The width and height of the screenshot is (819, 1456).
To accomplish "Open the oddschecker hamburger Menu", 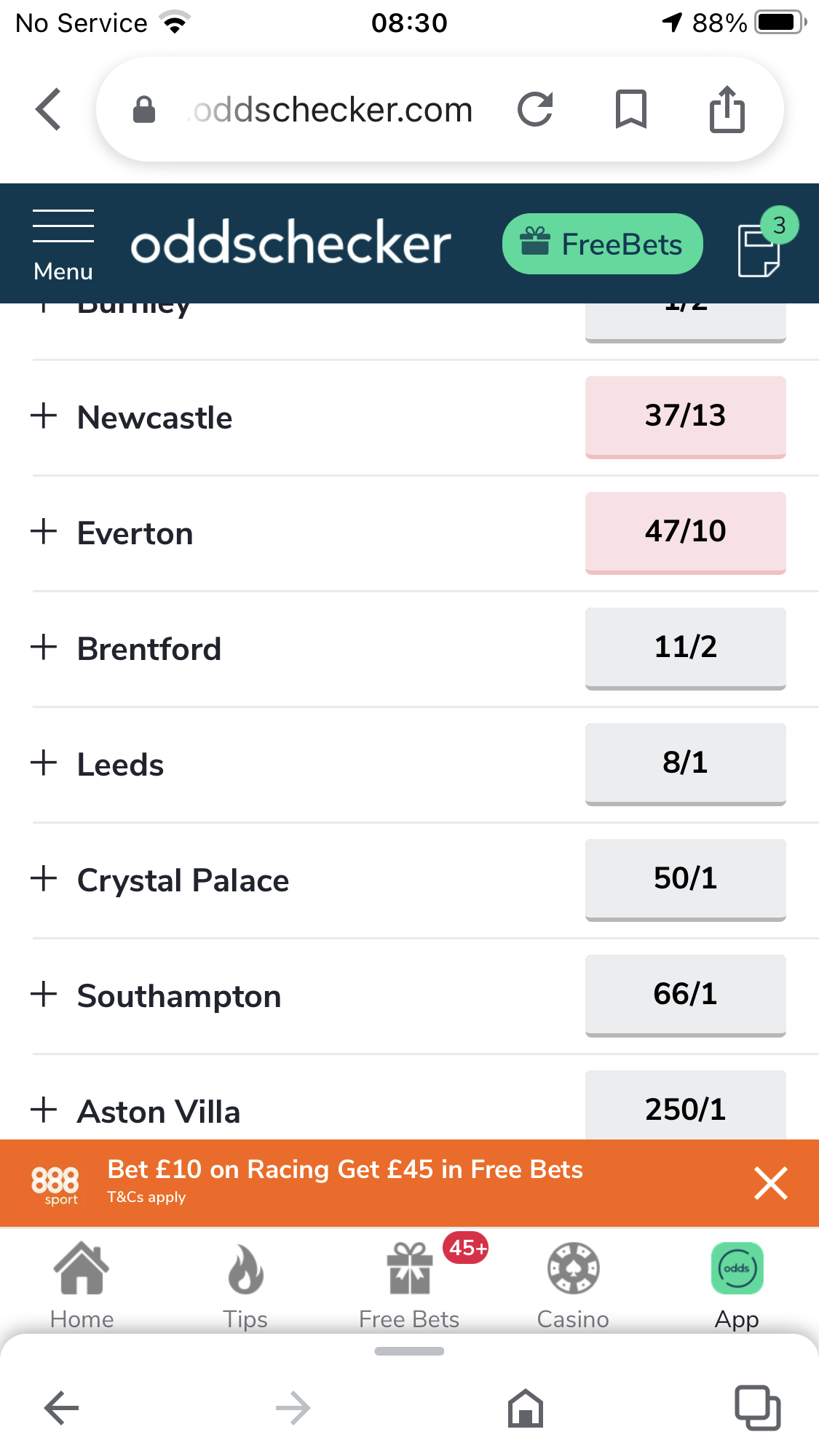I will coord(63,244).
